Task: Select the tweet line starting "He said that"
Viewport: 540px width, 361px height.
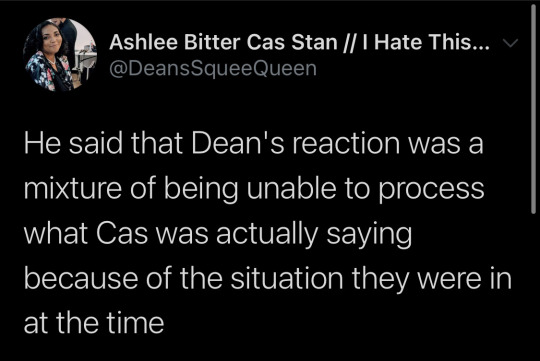Action: click(253, 143)
